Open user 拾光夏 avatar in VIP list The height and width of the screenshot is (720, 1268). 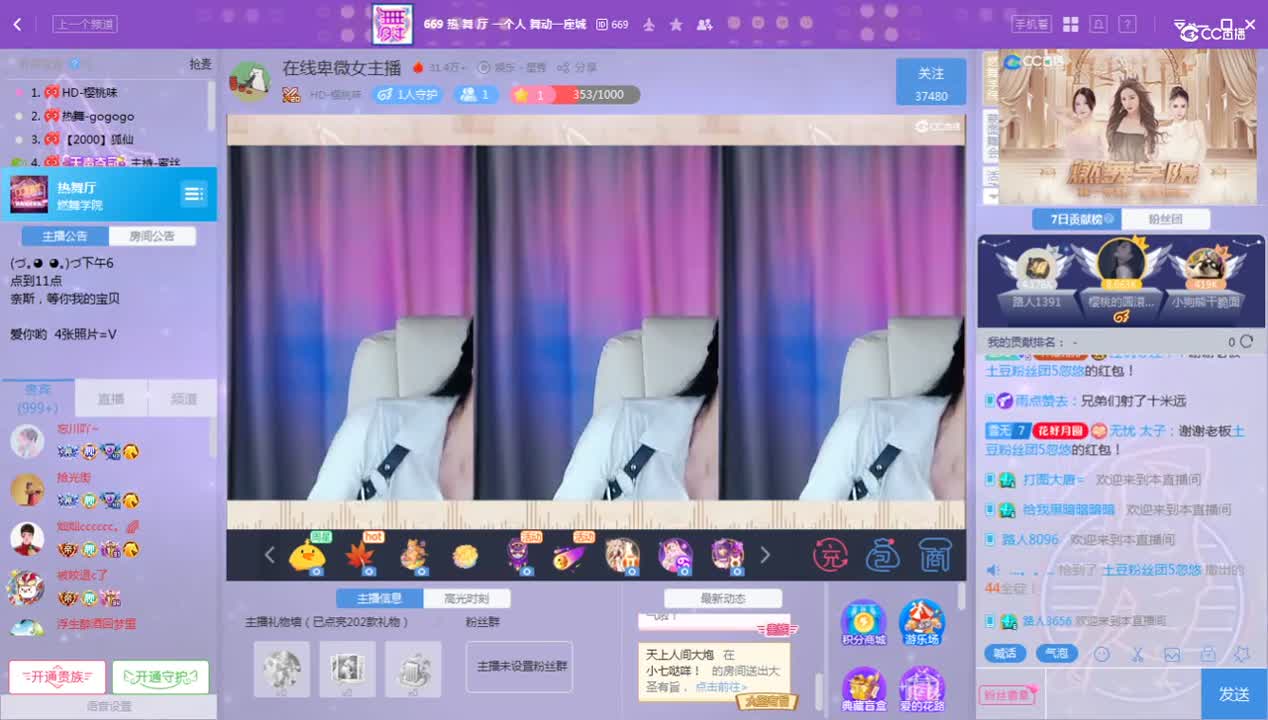click(27, 490)
